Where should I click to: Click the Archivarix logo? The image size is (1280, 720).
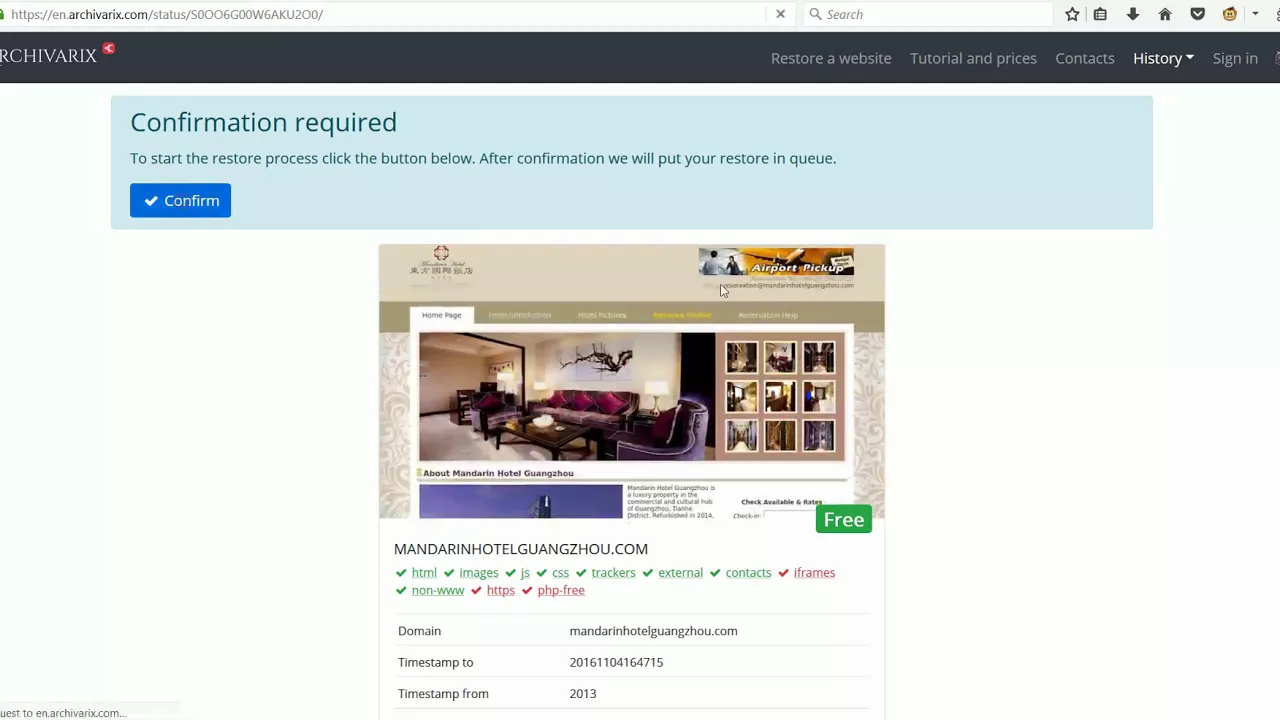(x=48, y=56)
